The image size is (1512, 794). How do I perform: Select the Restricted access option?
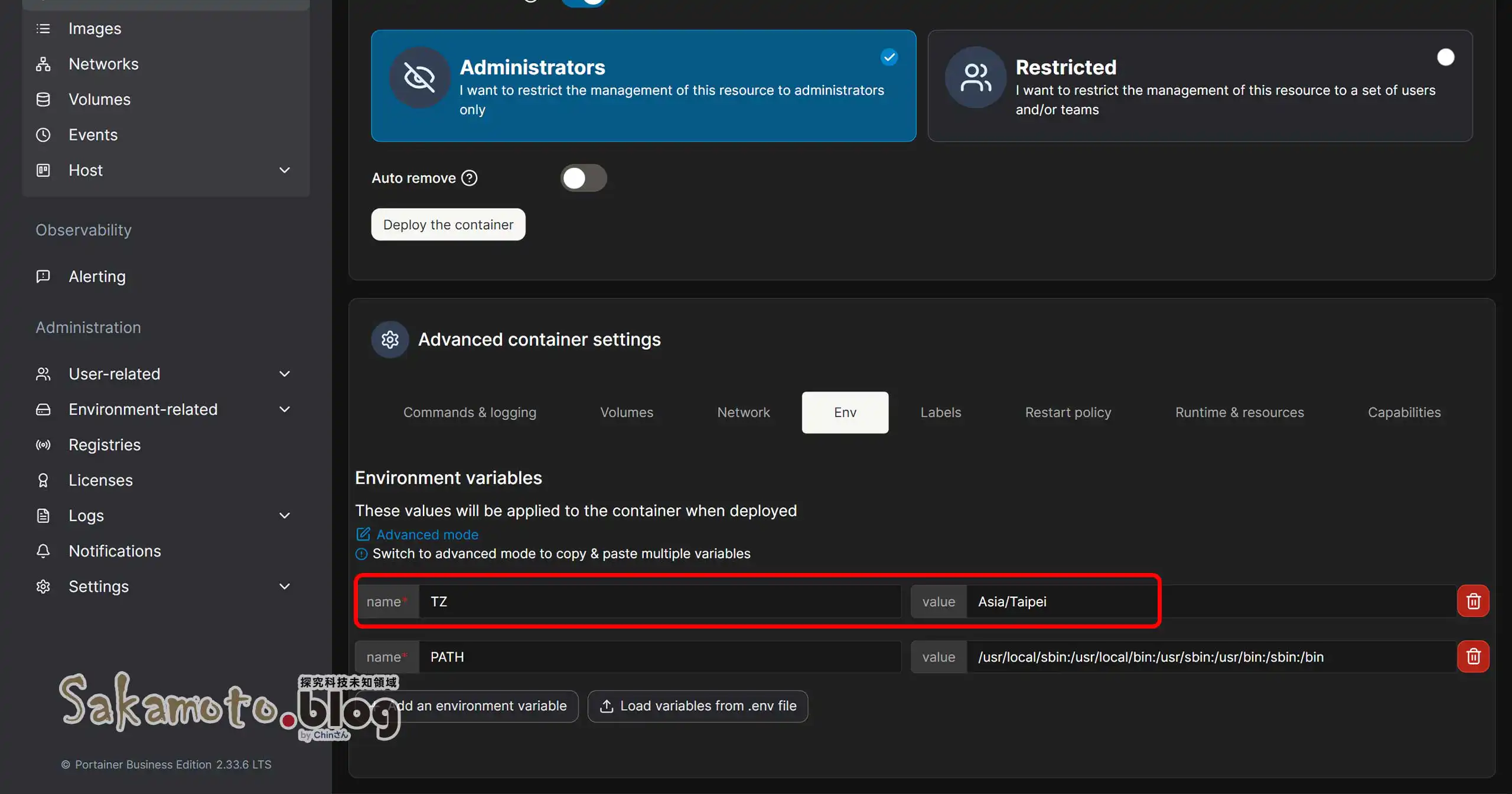(1200, 86)
